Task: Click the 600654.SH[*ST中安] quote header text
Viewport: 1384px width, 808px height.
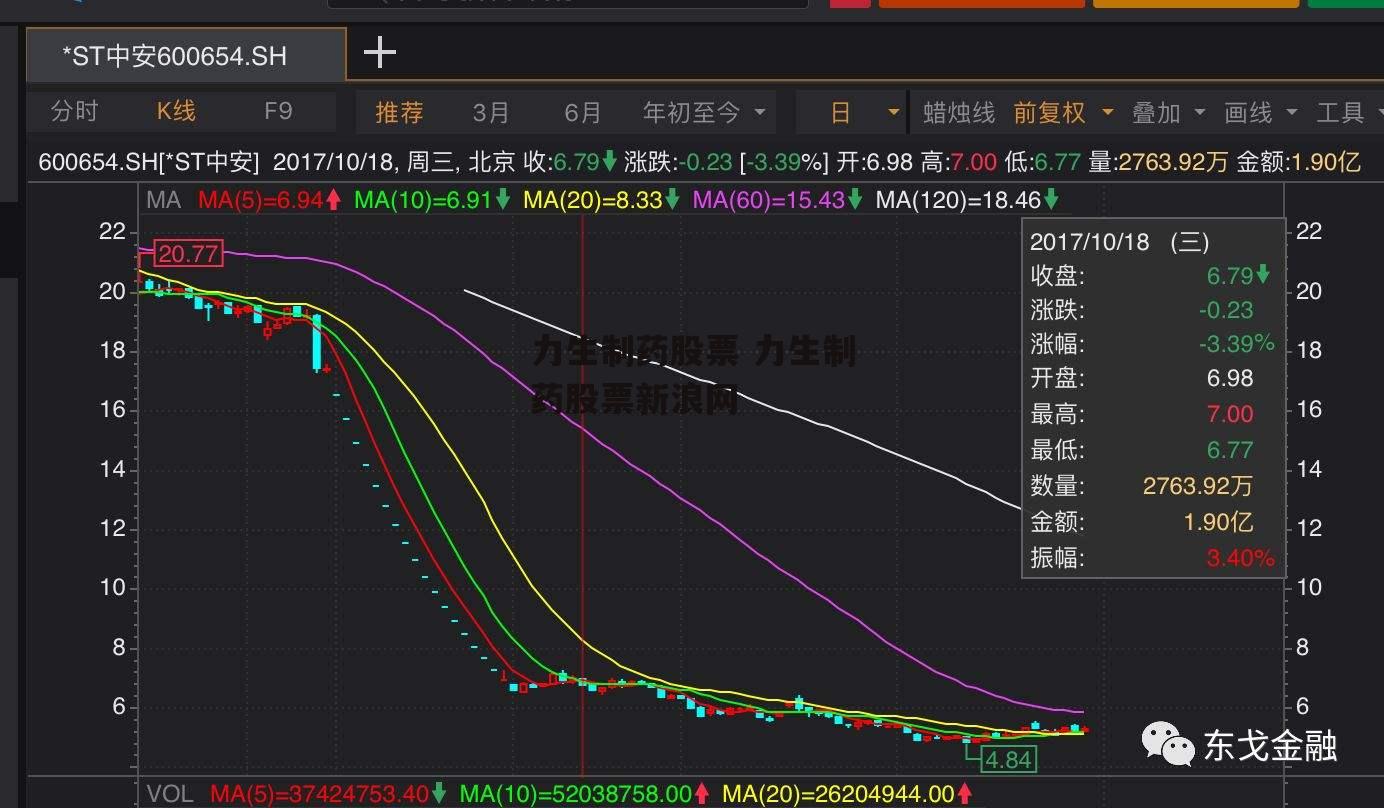Action: (148, 162)
